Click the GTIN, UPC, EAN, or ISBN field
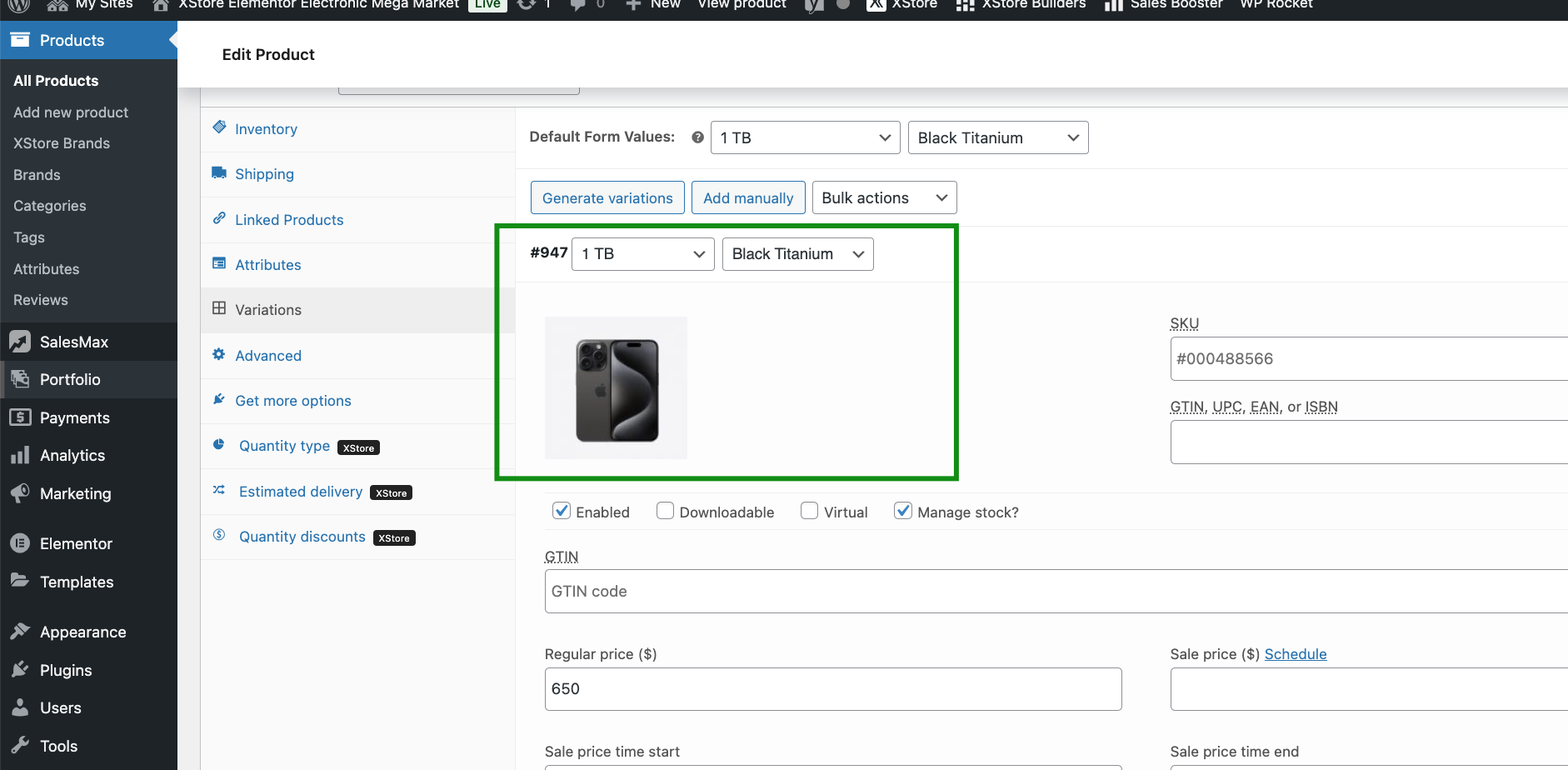This screenshot has width=1568, height=770. [x=1369, y=442]
